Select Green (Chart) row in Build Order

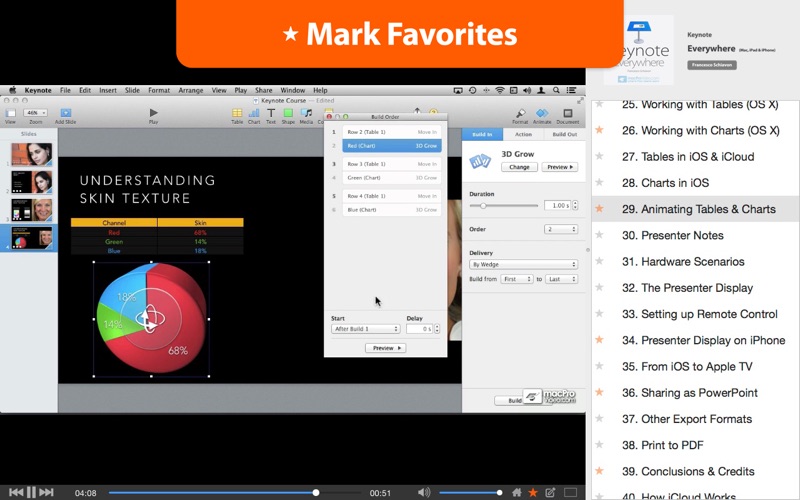pyautogui.click(x=392, y=178)
